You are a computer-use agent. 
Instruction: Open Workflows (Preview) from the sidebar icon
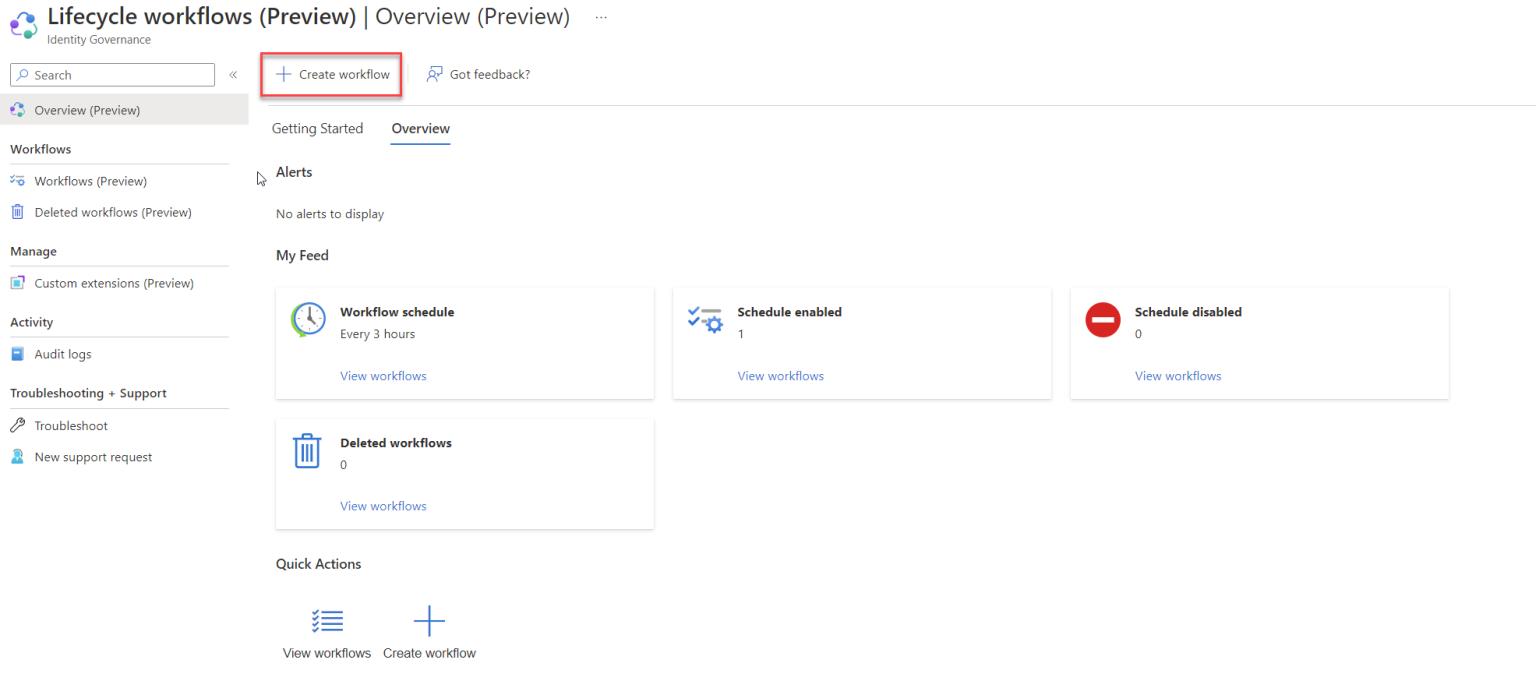[x=17, y=180]
